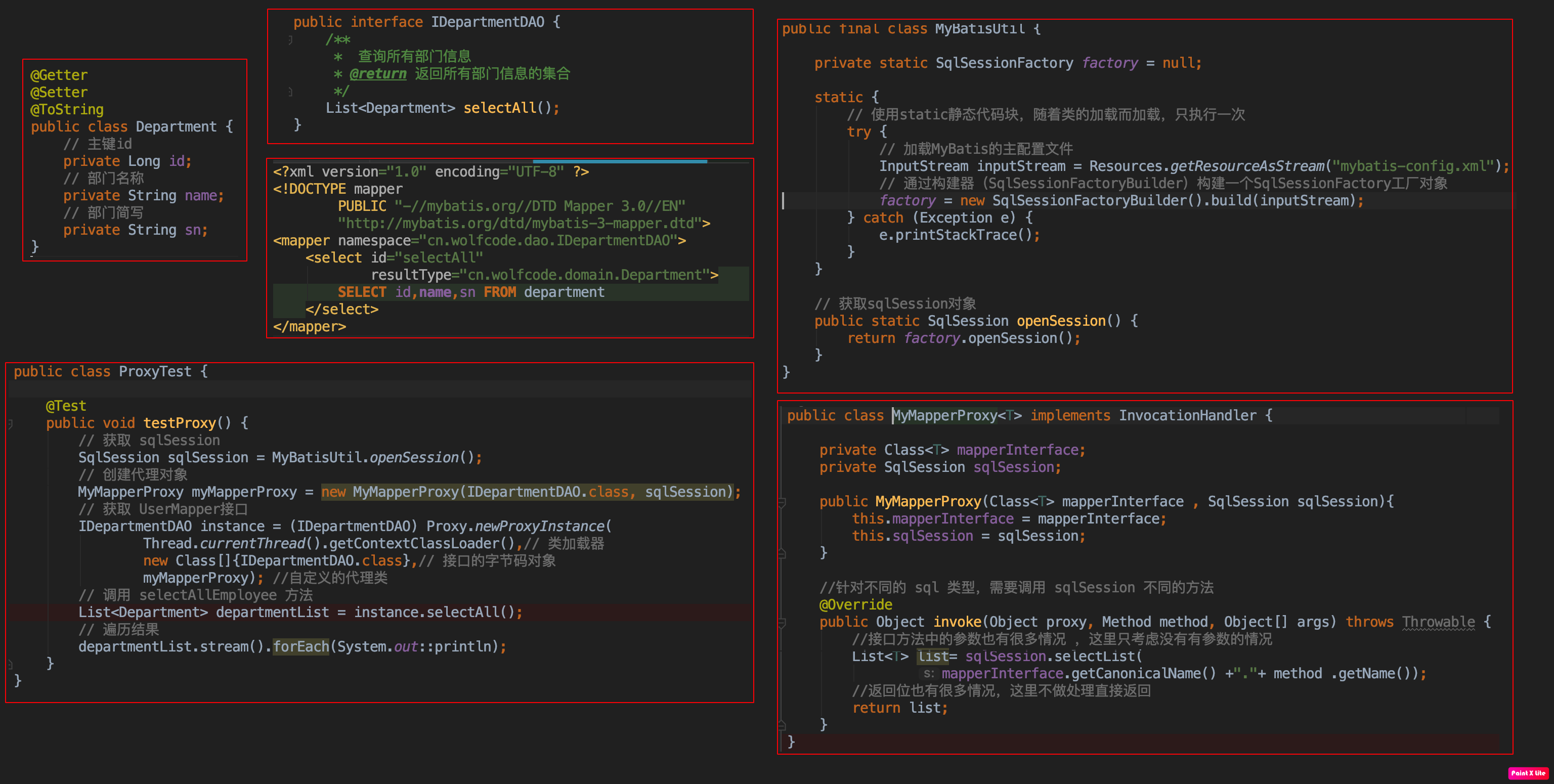
Task: Click the @Override annotation
Action: [x=855, y=605]
